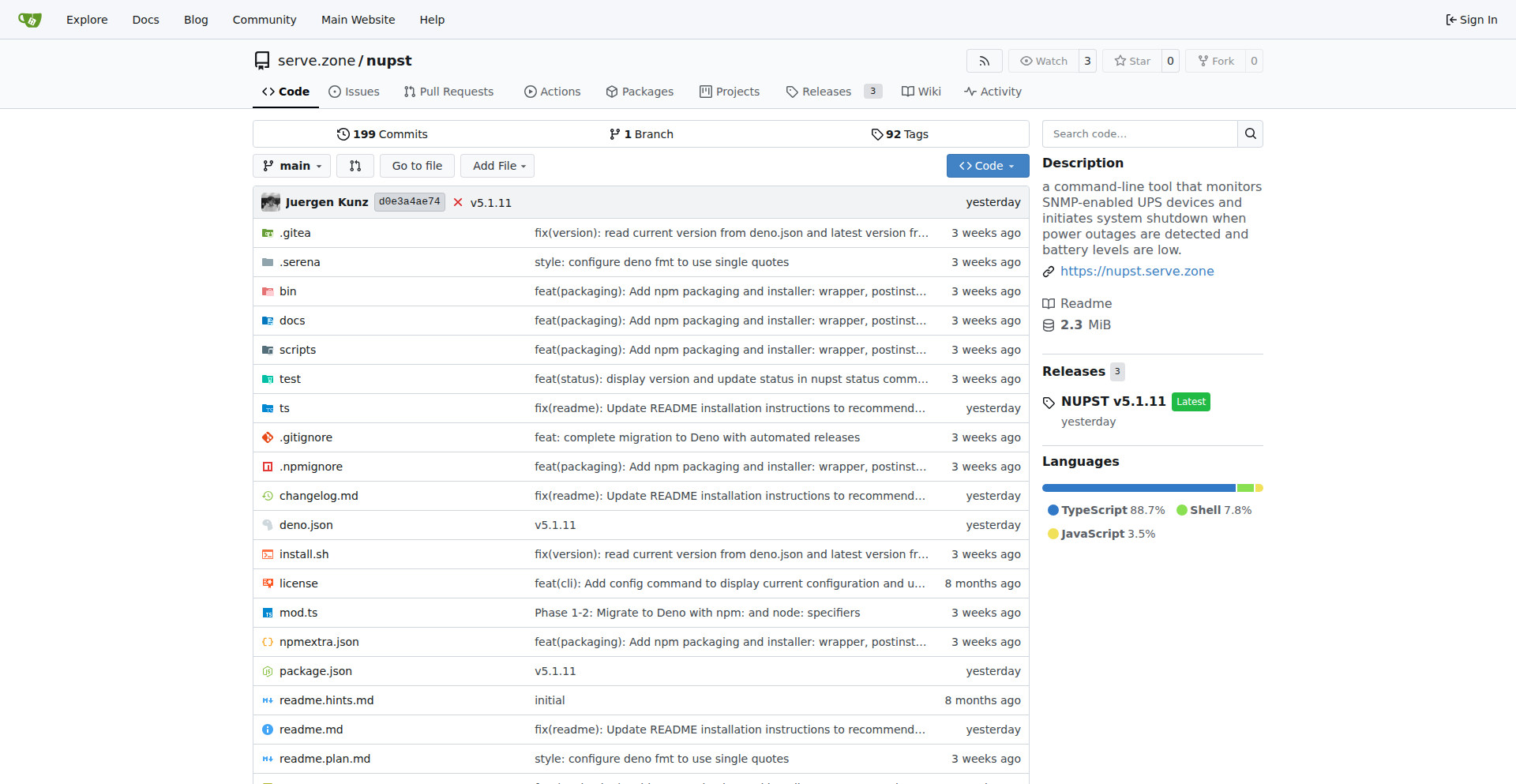Expand the blue Code clone dropdown
Viewport: 1516px width, 784px height.
pyautogui.click(x=987, y=166)
